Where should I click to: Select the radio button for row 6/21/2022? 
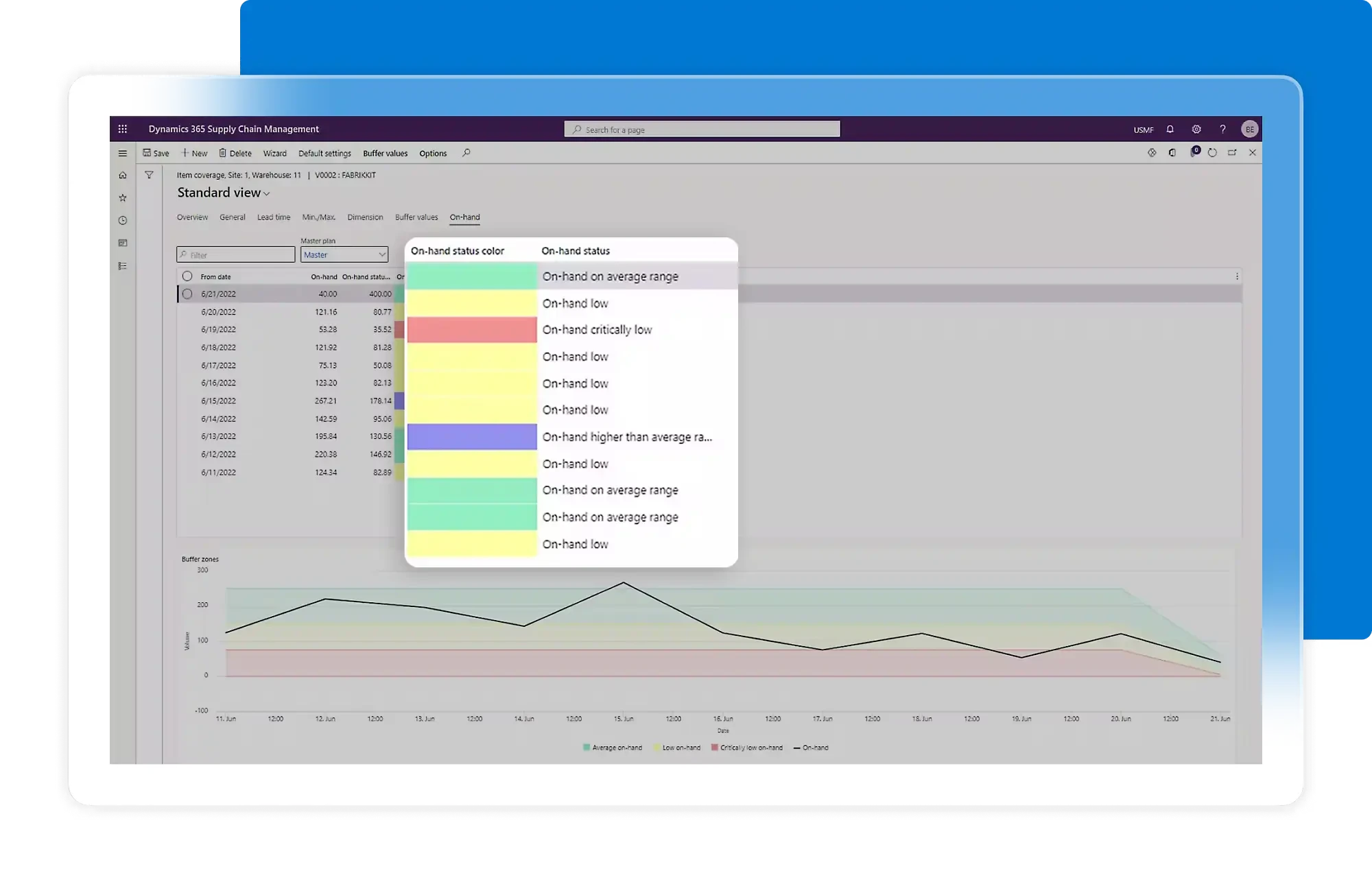tap(188, 294)
